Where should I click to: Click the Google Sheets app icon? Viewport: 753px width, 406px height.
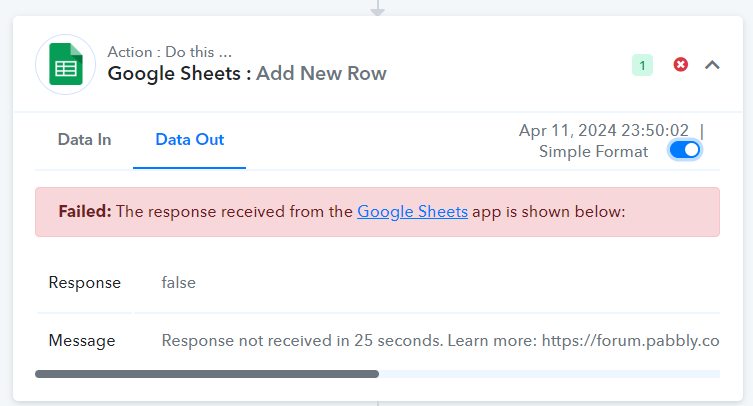tap(65, 64)
